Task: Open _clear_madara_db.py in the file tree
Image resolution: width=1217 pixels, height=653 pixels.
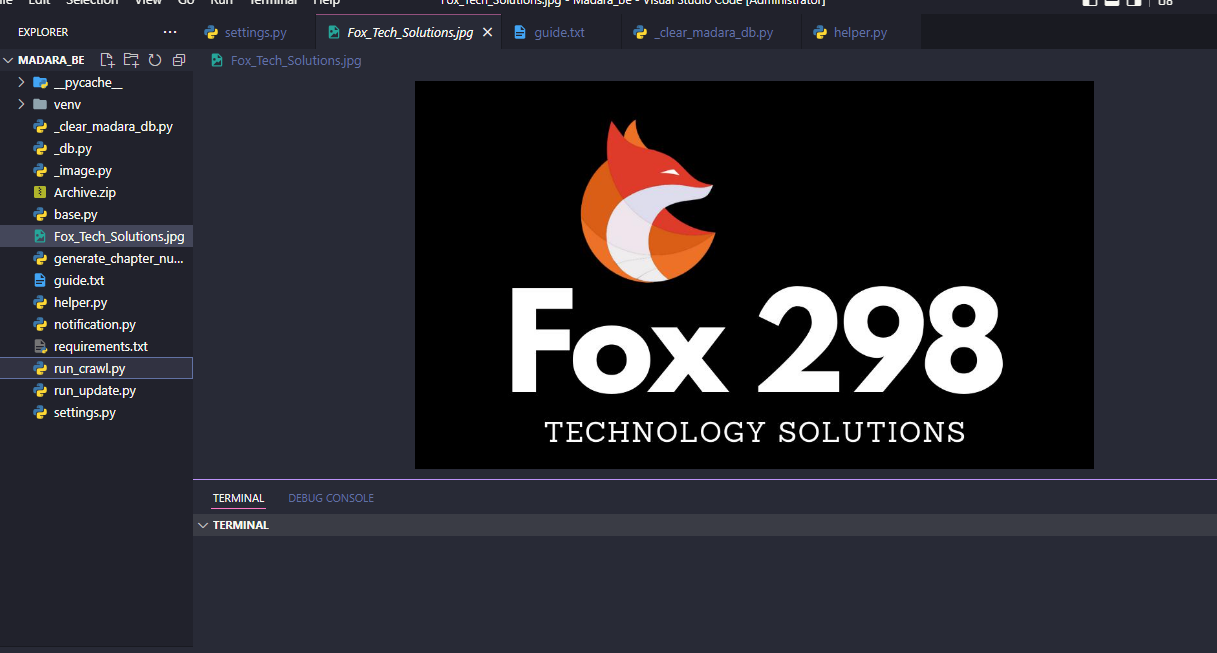Action: (96, 126)
